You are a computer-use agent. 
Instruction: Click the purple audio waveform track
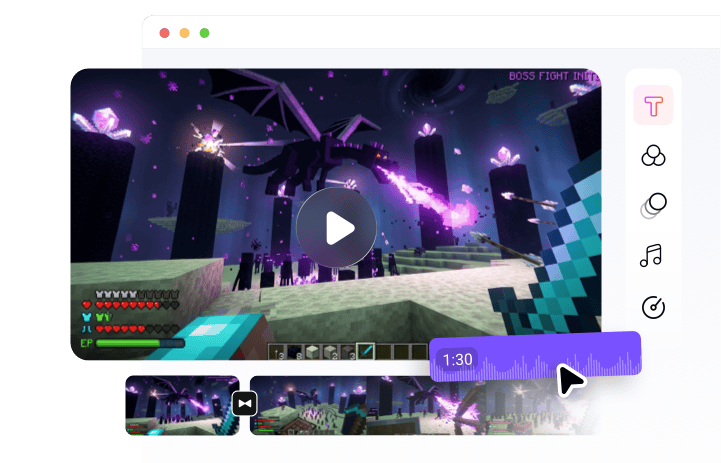coord(535,357)
